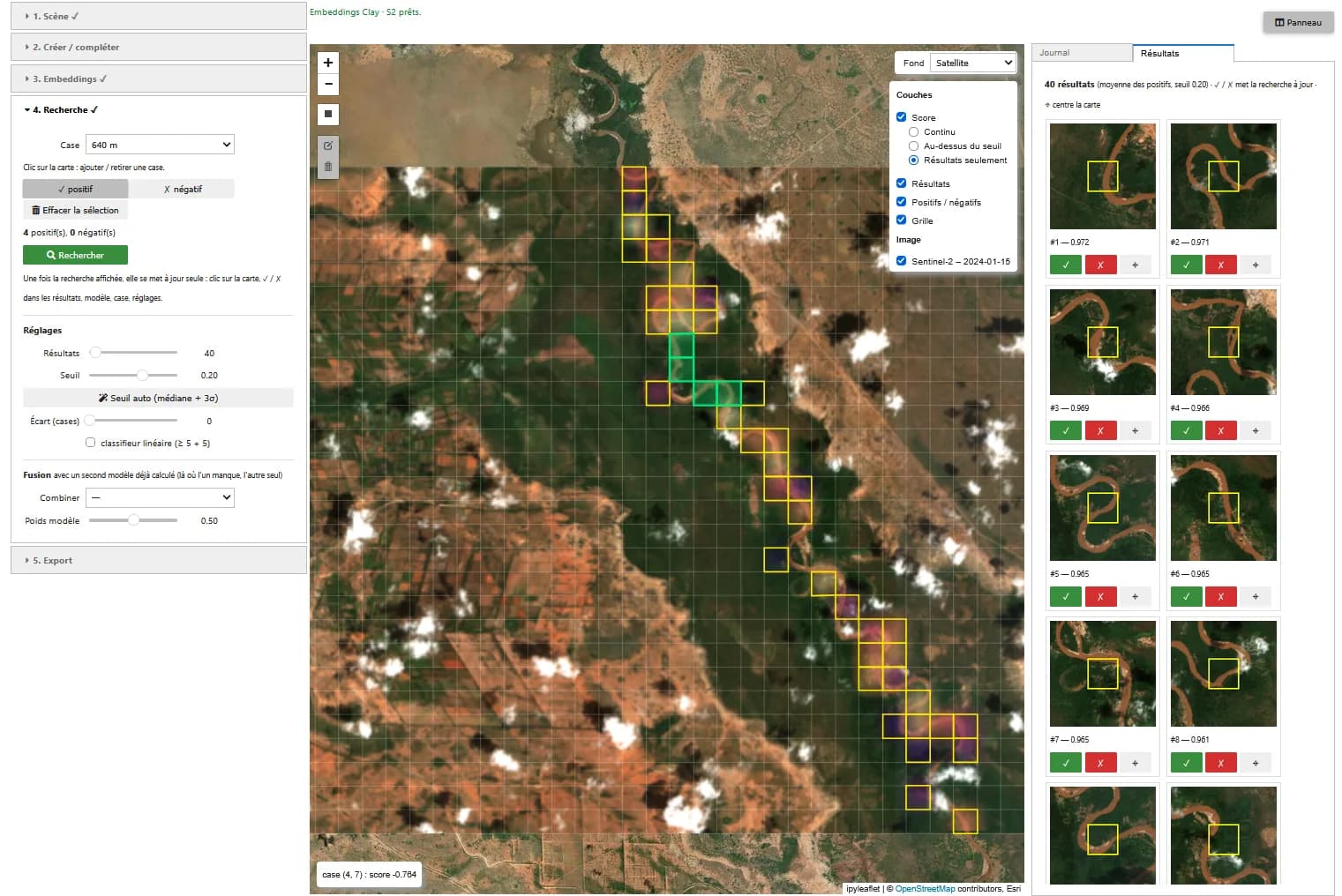Reject result #3 with red X
The width and height of the screenshot is (1342, 896).
[x=1100, y=430]
